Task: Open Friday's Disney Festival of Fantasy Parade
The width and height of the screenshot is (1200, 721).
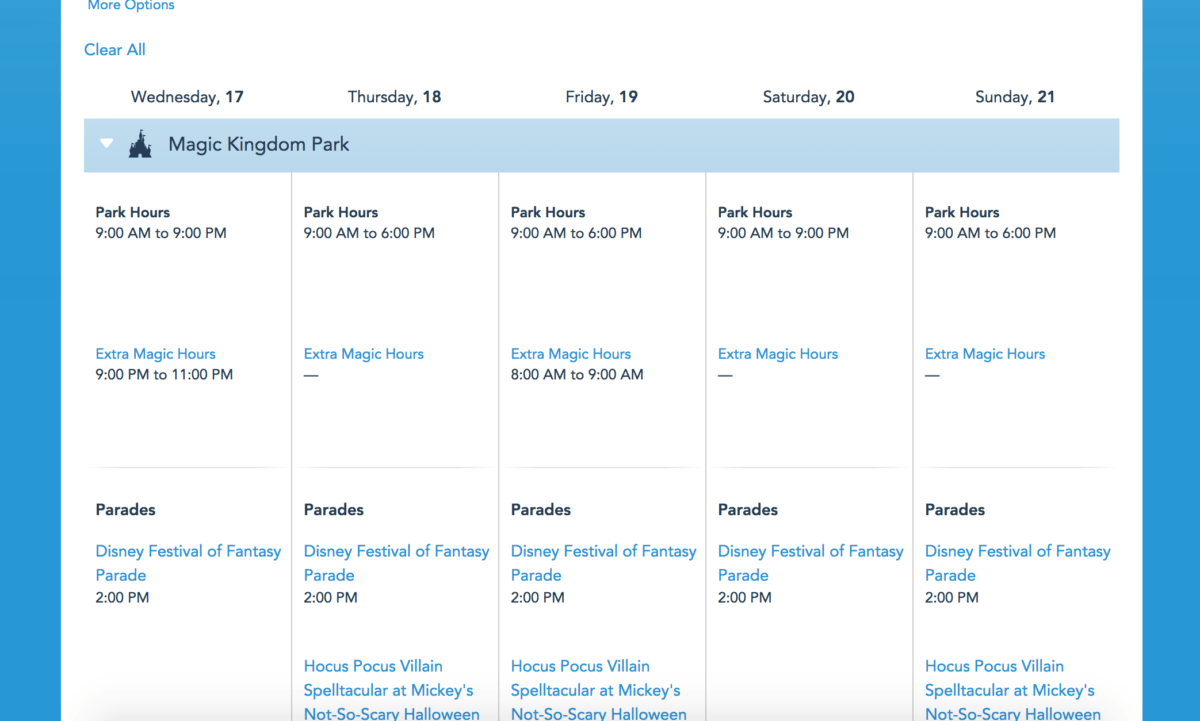Action: (603, 562)
